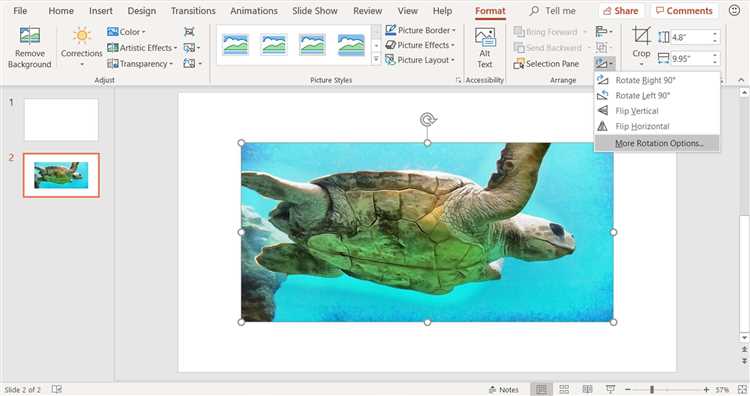750x396 pixels.
Task: Open the Corrections sun icon
Action: 82,35
